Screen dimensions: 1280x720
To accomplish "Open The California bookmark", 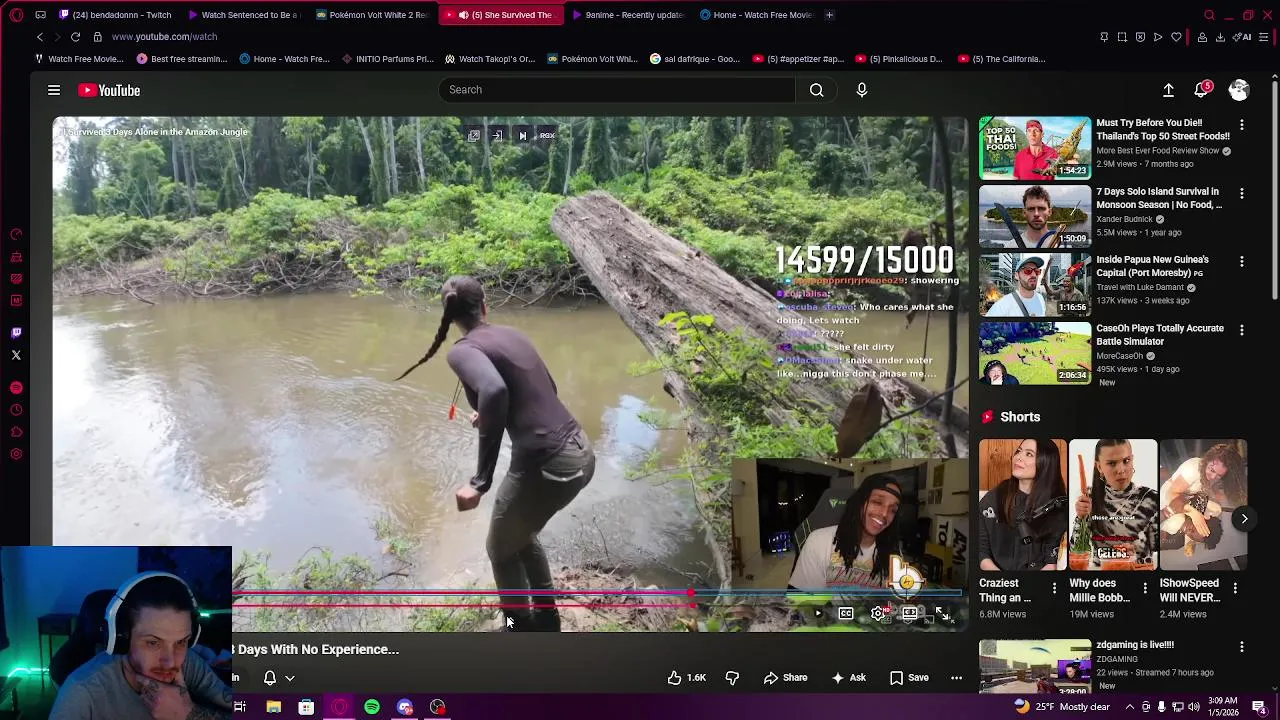I will 1001,59.
